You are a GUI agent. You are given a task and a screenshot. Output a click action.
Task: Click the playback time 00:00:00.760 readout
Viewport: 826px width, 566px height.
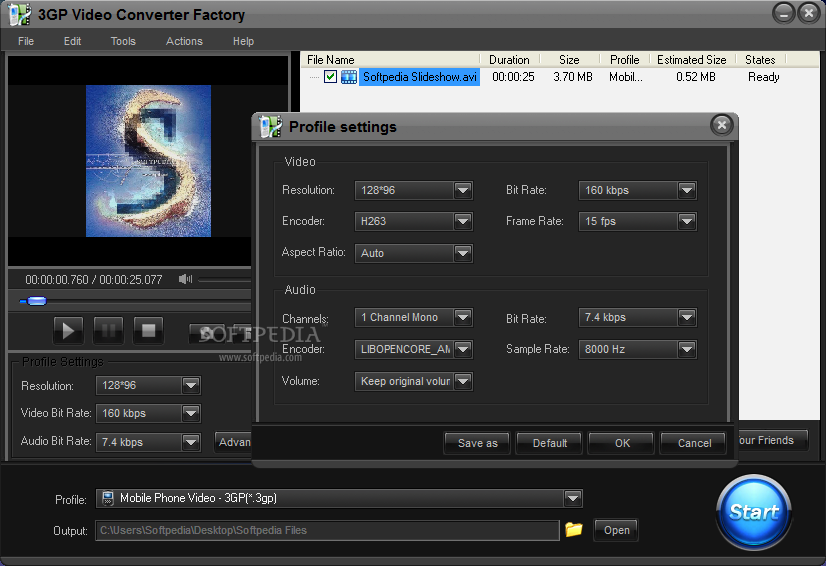click(x=57, y=280)
